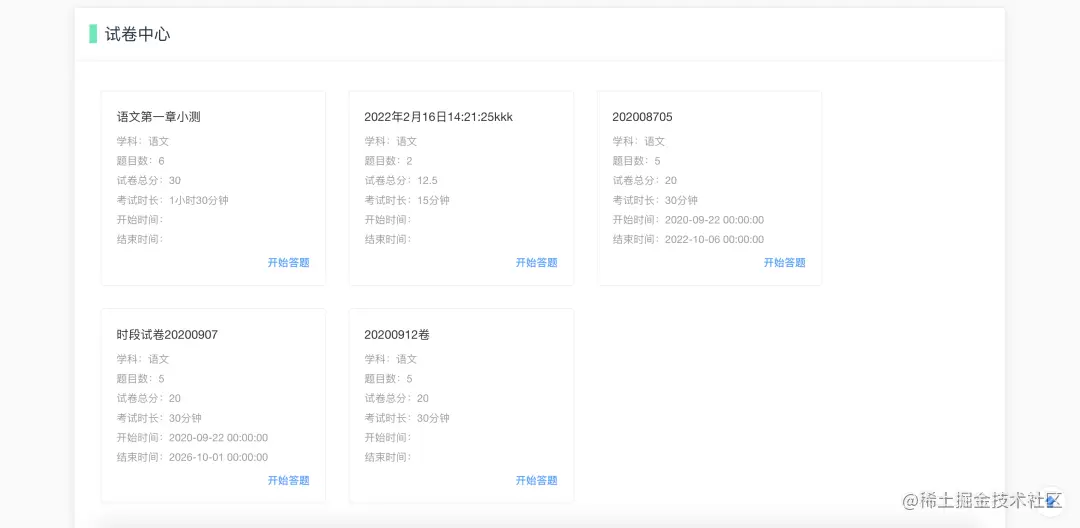Click 考试时长：1小时30分钟 text

coord(172,200)
